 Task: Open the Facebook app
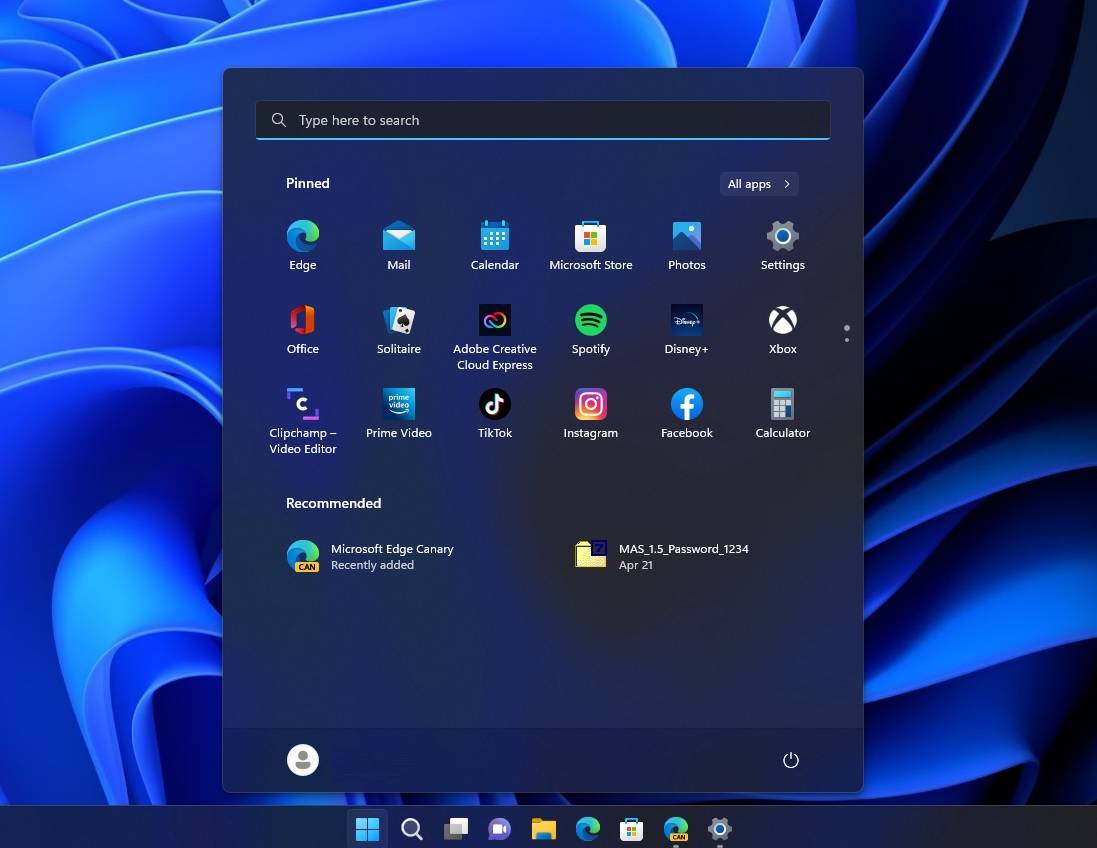click(686, 404)
